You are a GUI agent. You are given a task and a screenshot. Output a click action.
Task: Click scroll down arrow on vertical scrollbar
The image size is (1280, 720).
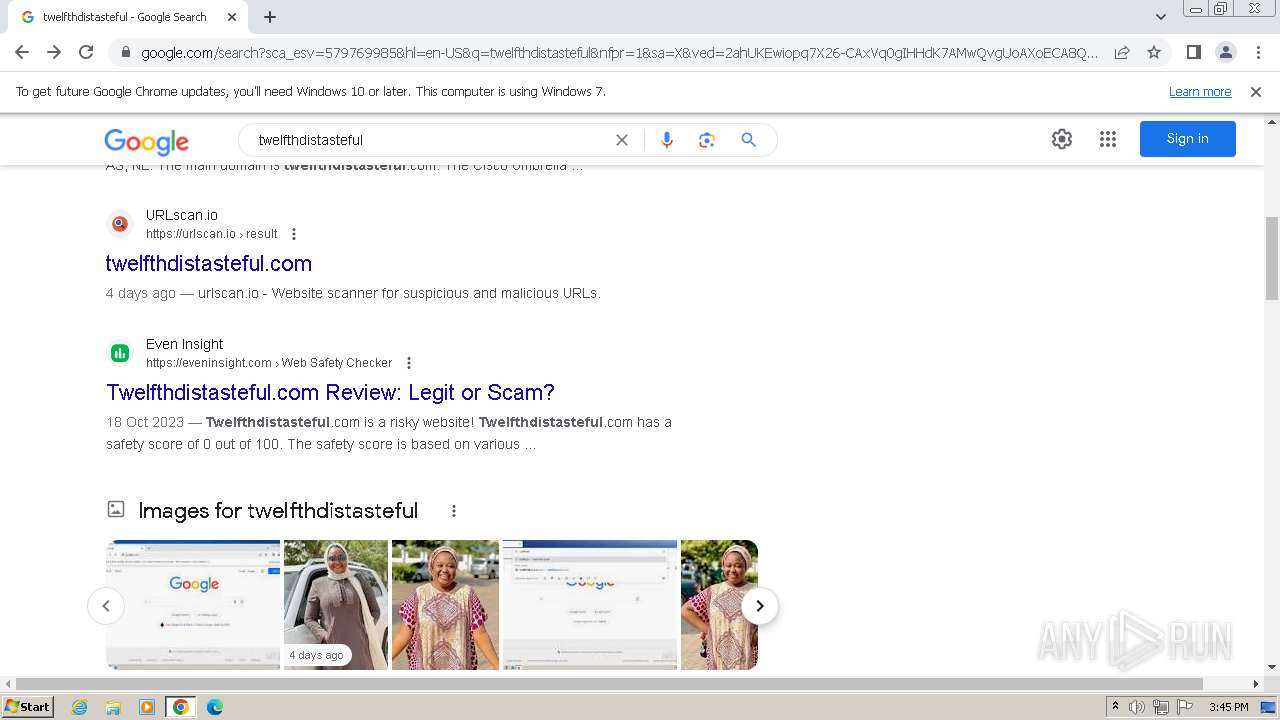(x=1272, y=667)
